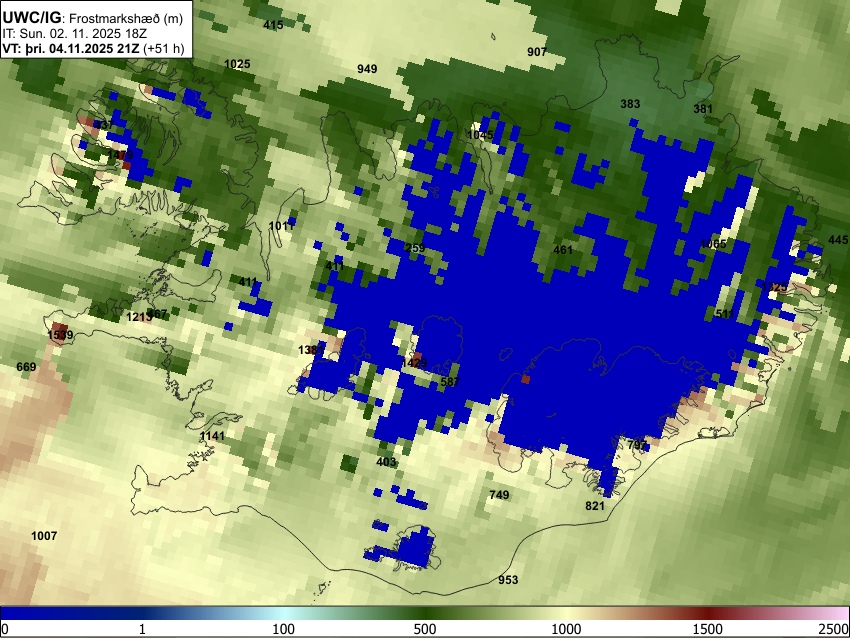Viewport: 850px width, 638px height.
Task: Select the map value label 949
Action: (367, 69)
